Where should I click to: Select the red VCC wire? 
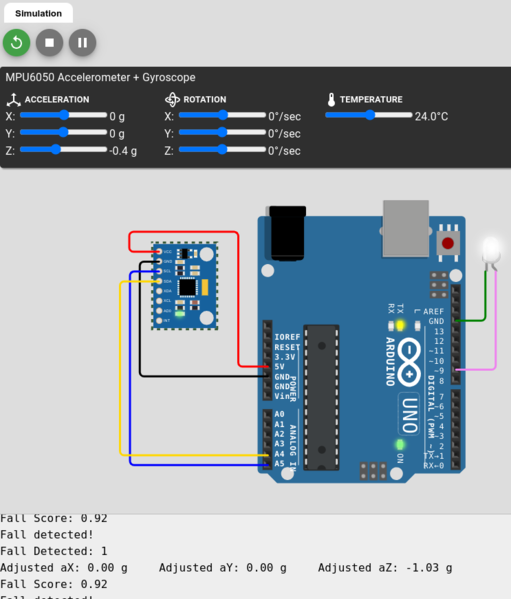[238, 298]
